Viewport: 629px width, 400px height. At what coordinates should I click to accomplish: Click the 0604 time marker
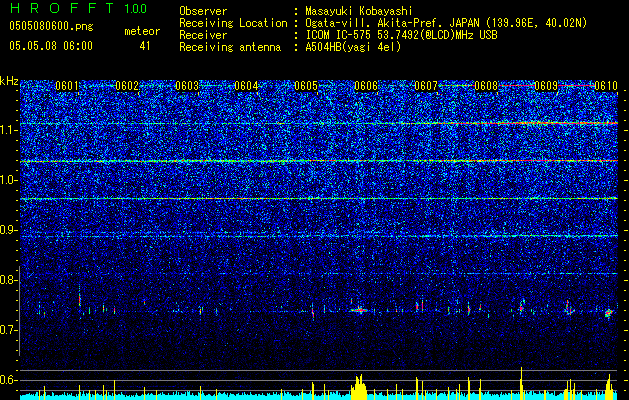[x=246, y=86]
